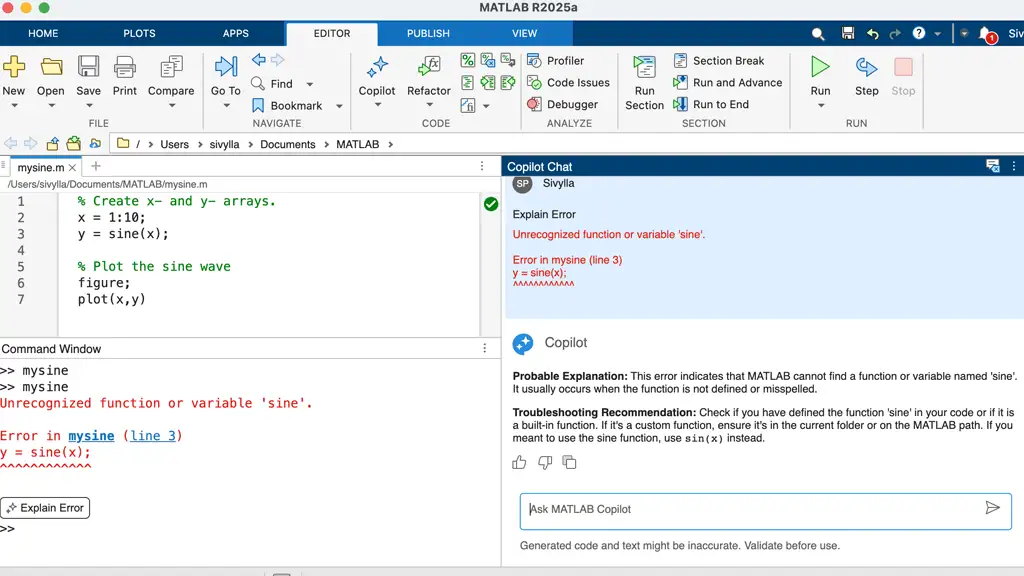Screen dimensions: 1024x576
Task: Open the Refactor dropdown menu
Action: click(429, 105)
